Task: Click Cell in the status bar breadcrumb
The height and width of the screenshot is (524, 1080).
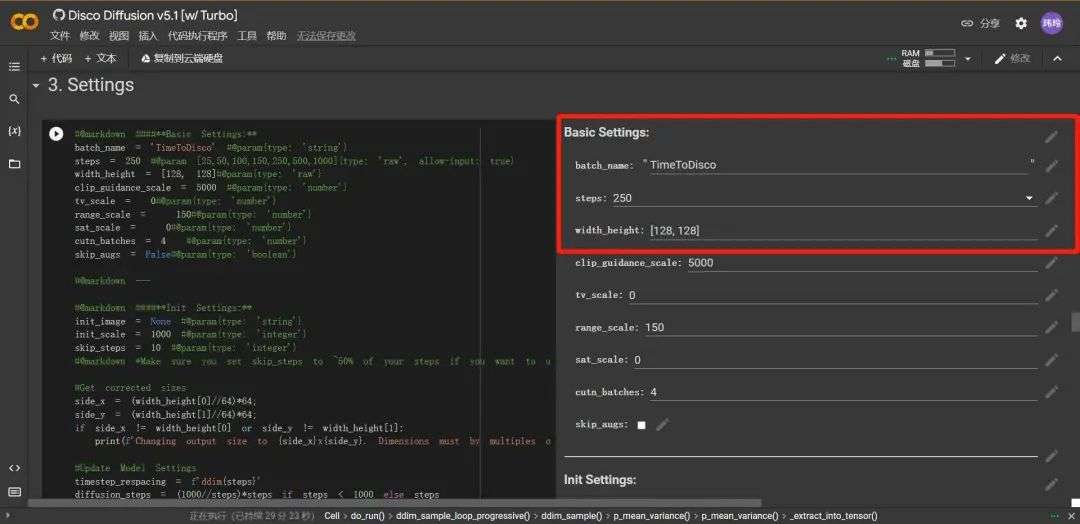Action: click(332, 516)
